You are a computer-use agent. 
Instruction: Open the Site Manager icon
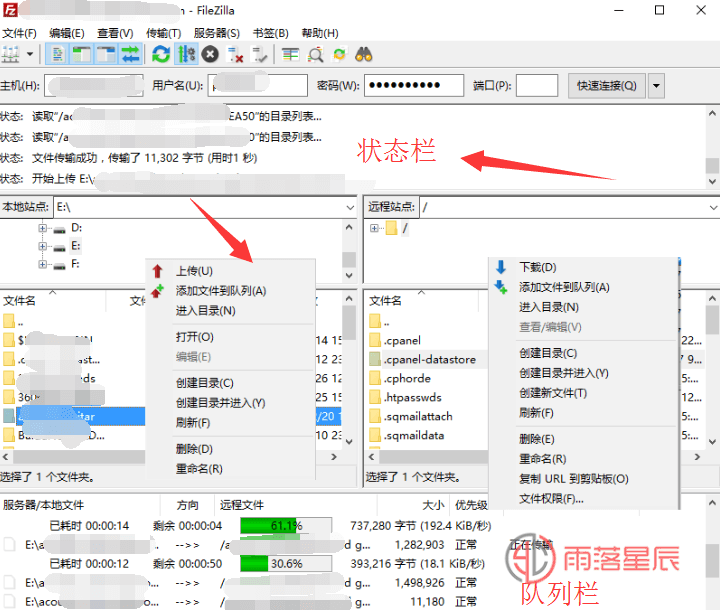pos(11,54)
